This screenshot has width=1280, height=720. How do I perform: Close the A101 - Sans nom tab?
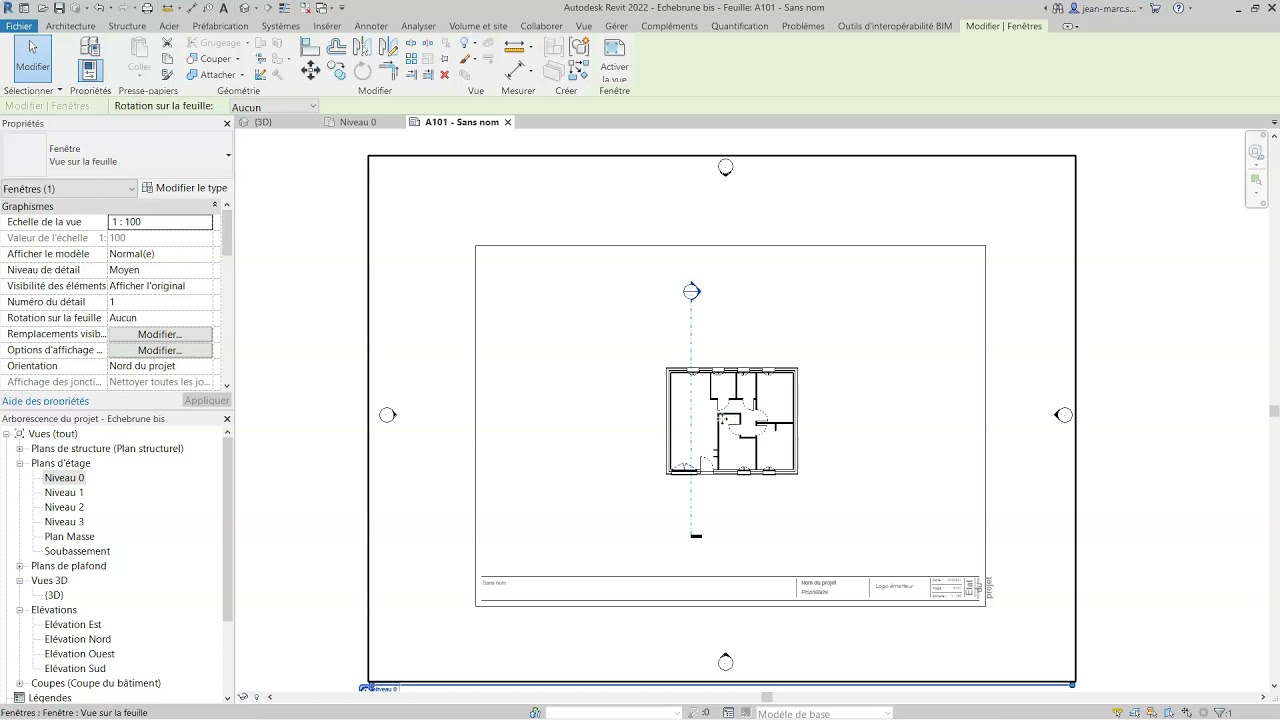(x=508, y=122)
